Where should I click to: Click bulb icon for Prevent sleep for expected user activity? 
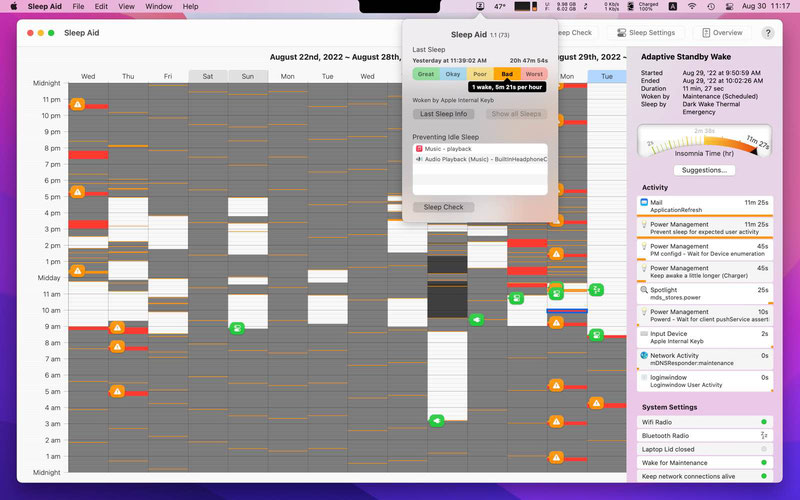click(644, 224)
